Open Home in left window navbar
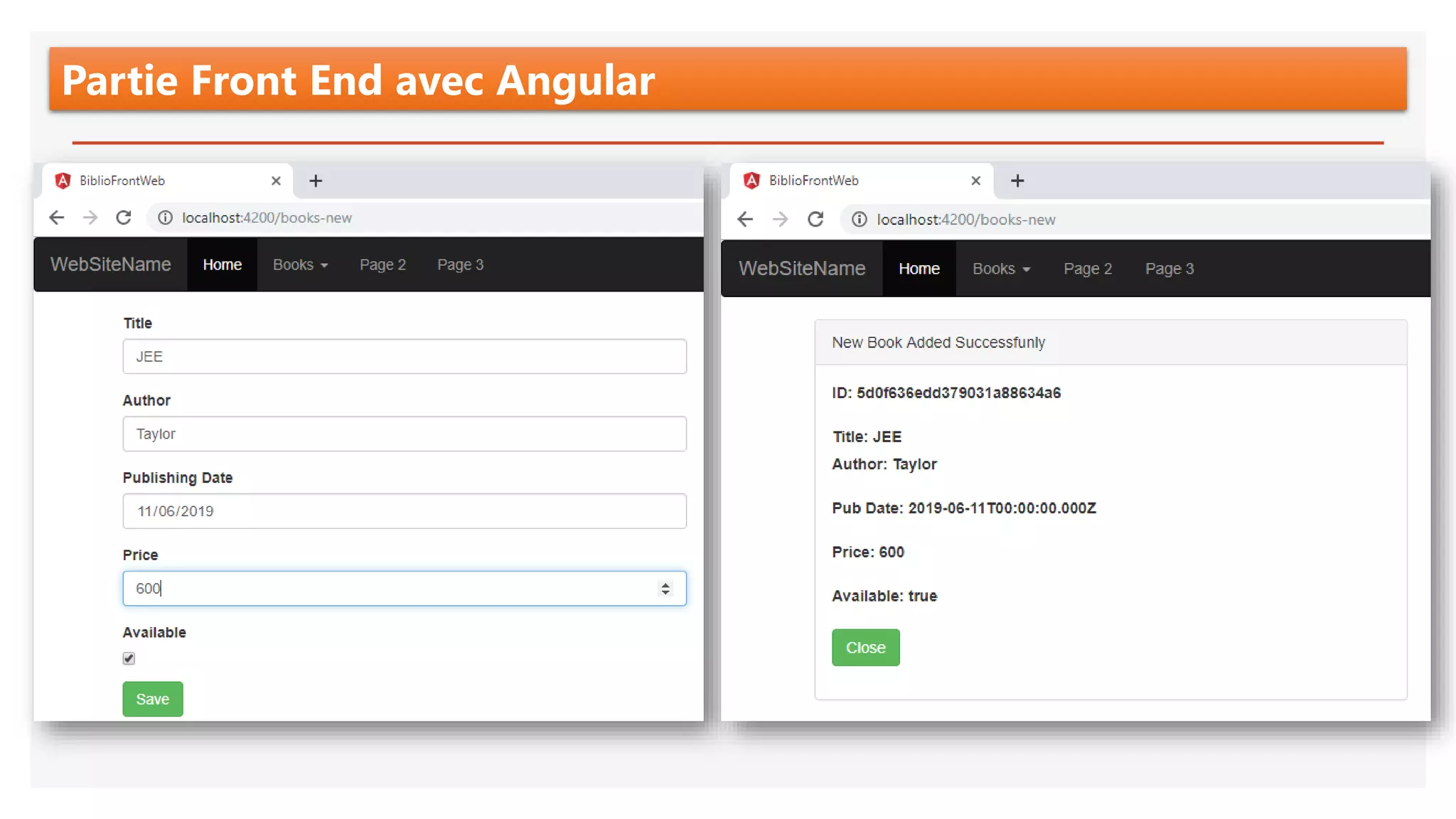Viewport: 1456px width, 819px height. (x=222, y=264)
